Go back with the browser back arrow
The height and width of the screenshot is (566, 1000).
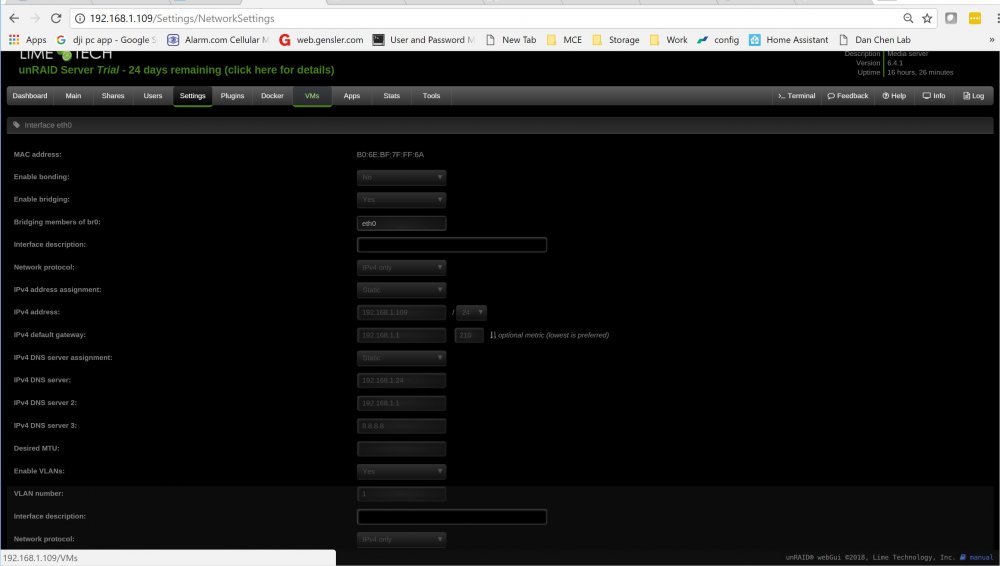point(14,19)
